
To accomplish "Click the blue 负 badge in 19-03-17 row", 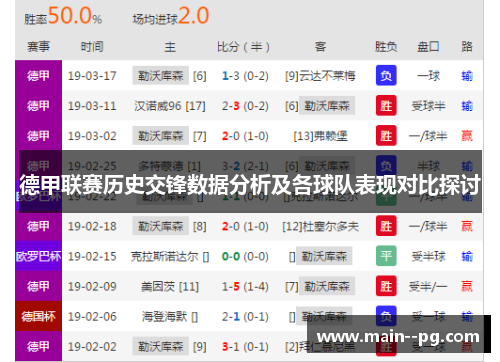I will tap(386, 75).
